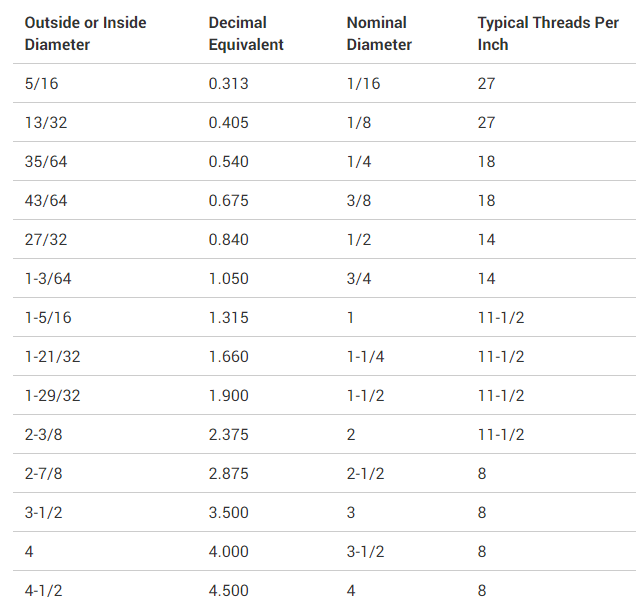Image resolution: width=636 pixels, height=612 pixels.
Task: Click the 1.050 decimal equivalent cell
Action: [229, 279]
